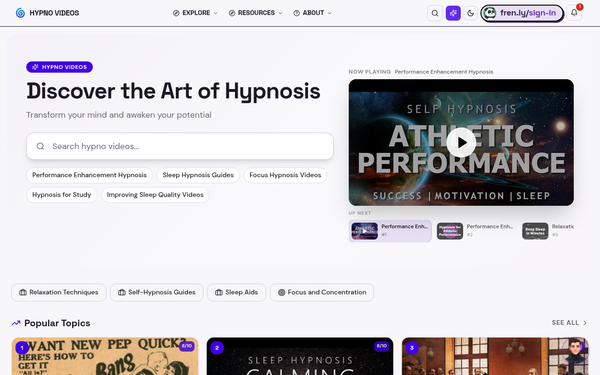The height and width of the screenshot is (375, 600).
Task: Click the purple sparkle AI button
Action: tap(453, 13)
